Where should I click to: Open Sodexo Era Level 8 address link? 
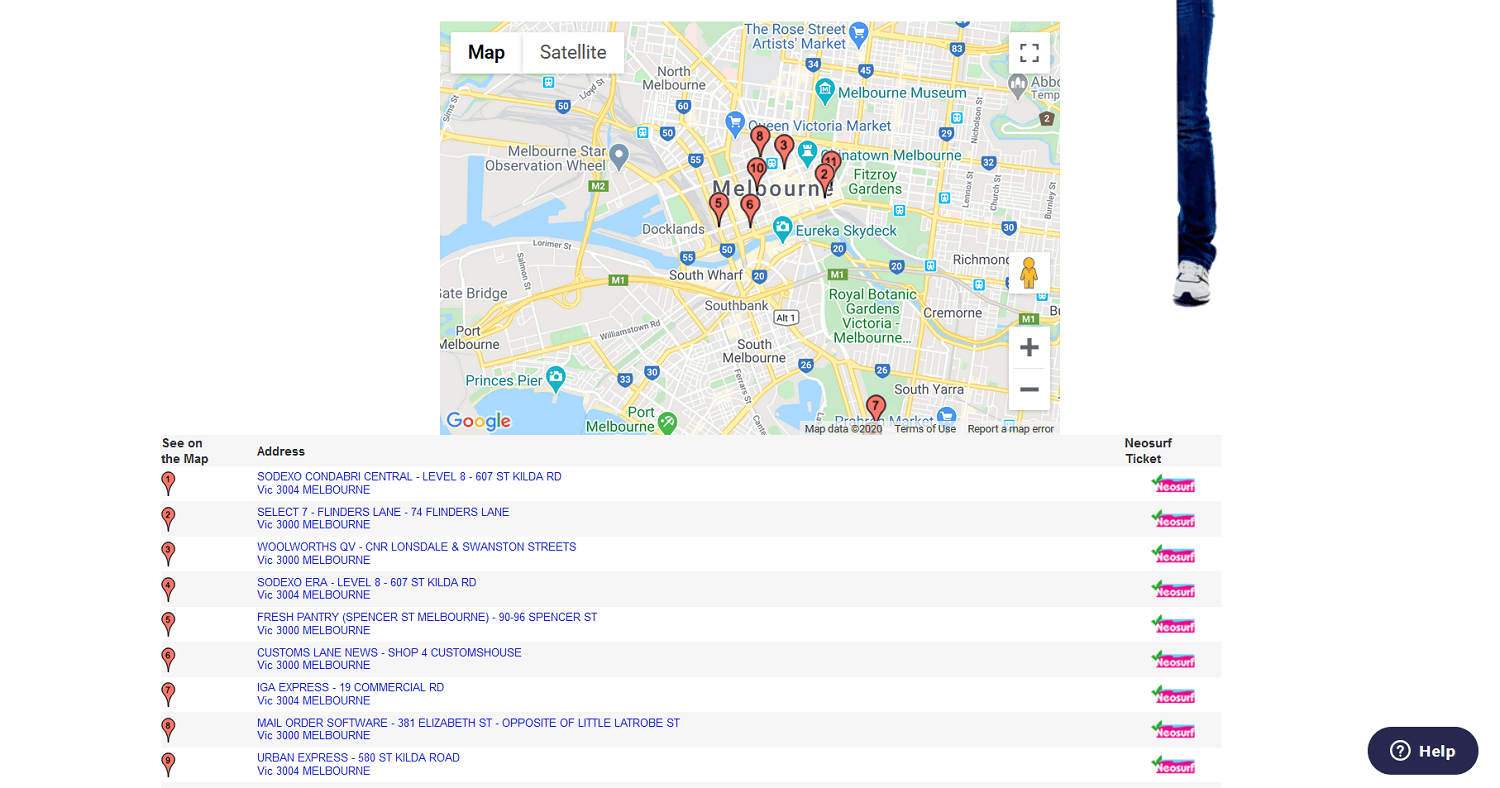[367, 588]
